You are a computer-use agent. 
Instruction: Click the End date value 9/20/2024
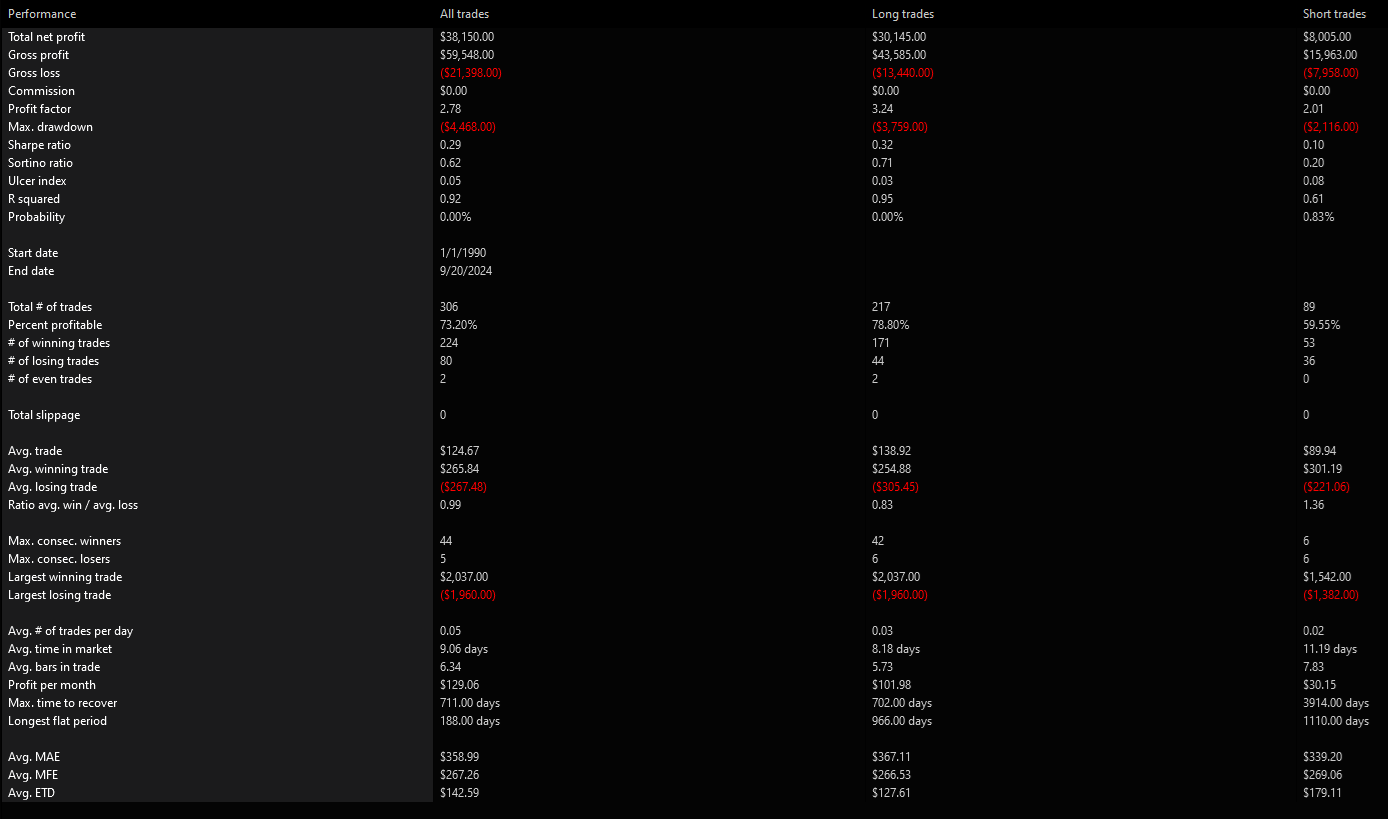tap(465, 271)
